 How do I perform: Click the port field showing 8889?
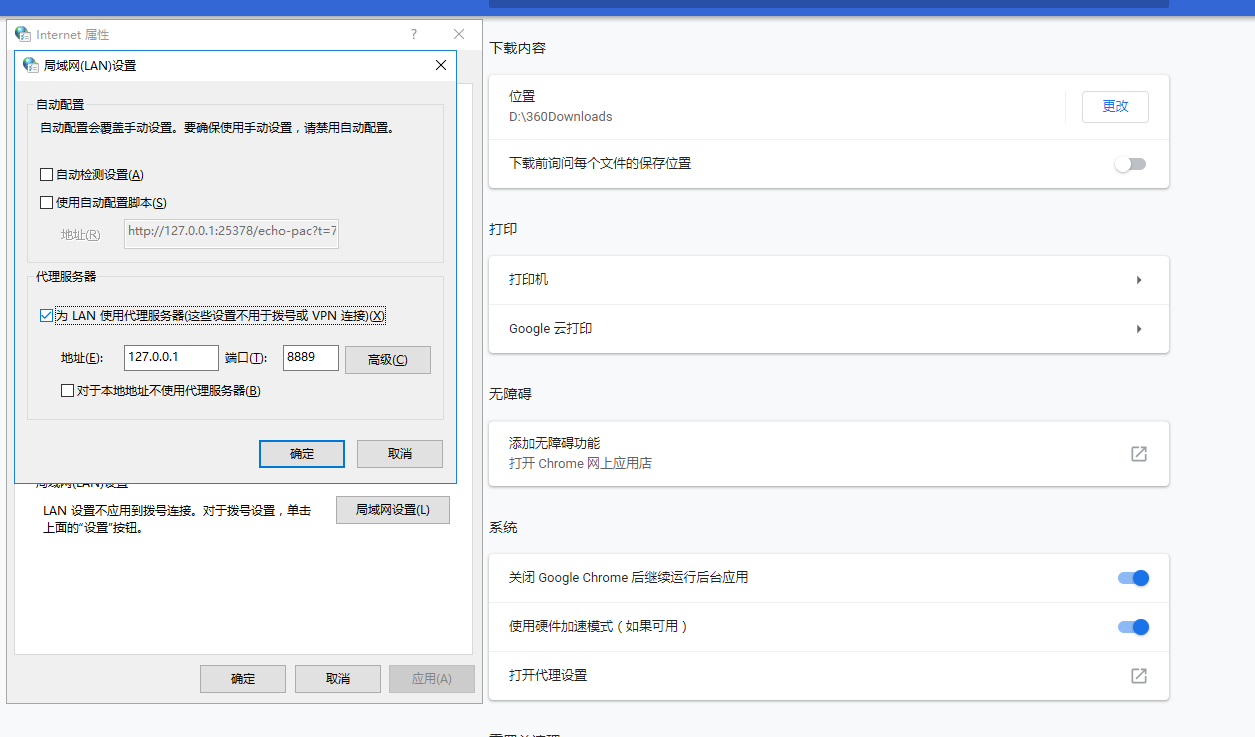coord(310,357)
